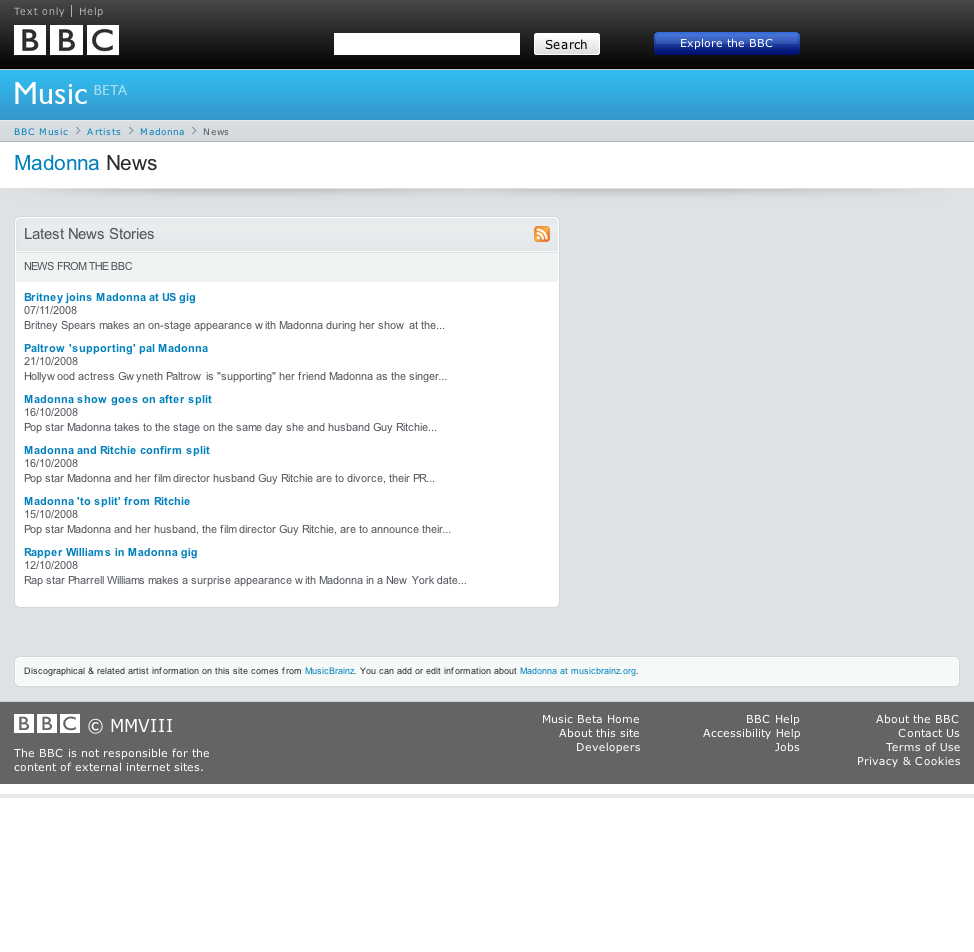974x952 pixels.
Task: Open story 'Madonna and Ritchie confirm split'
Action: 117,450
